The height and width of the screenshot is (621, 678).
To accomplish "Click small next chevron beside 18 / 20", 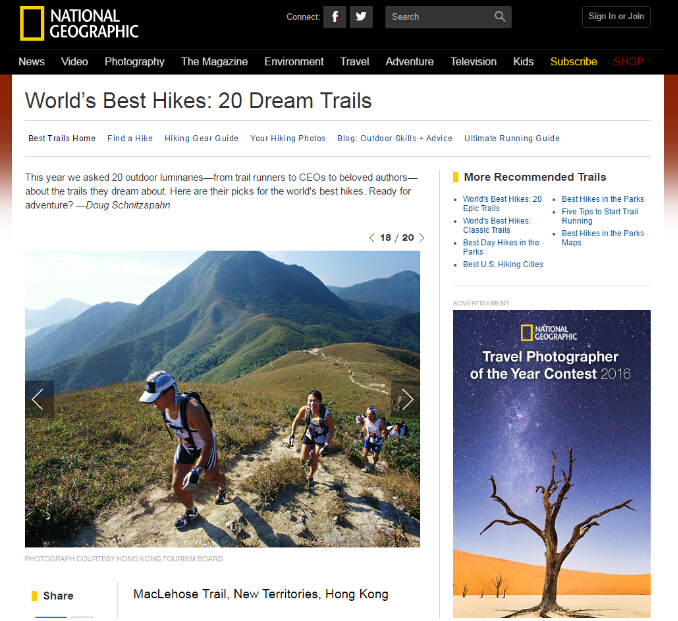I will coord(422,238).
